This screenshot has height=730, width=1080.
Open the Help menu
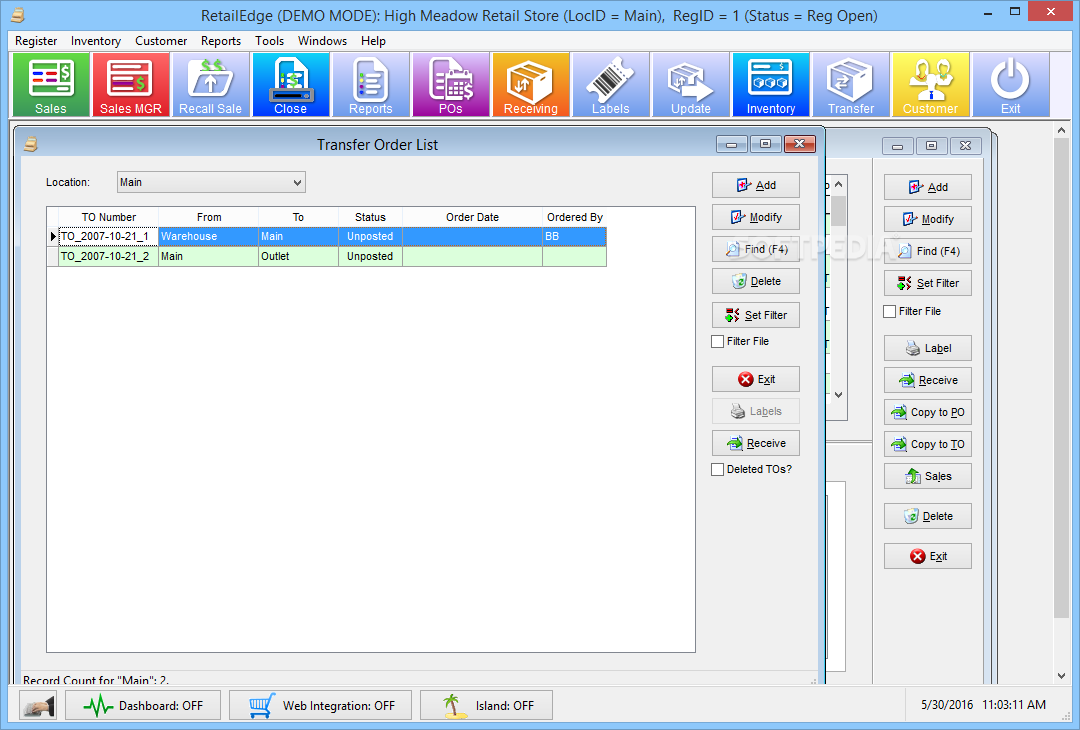pos(373,41)
